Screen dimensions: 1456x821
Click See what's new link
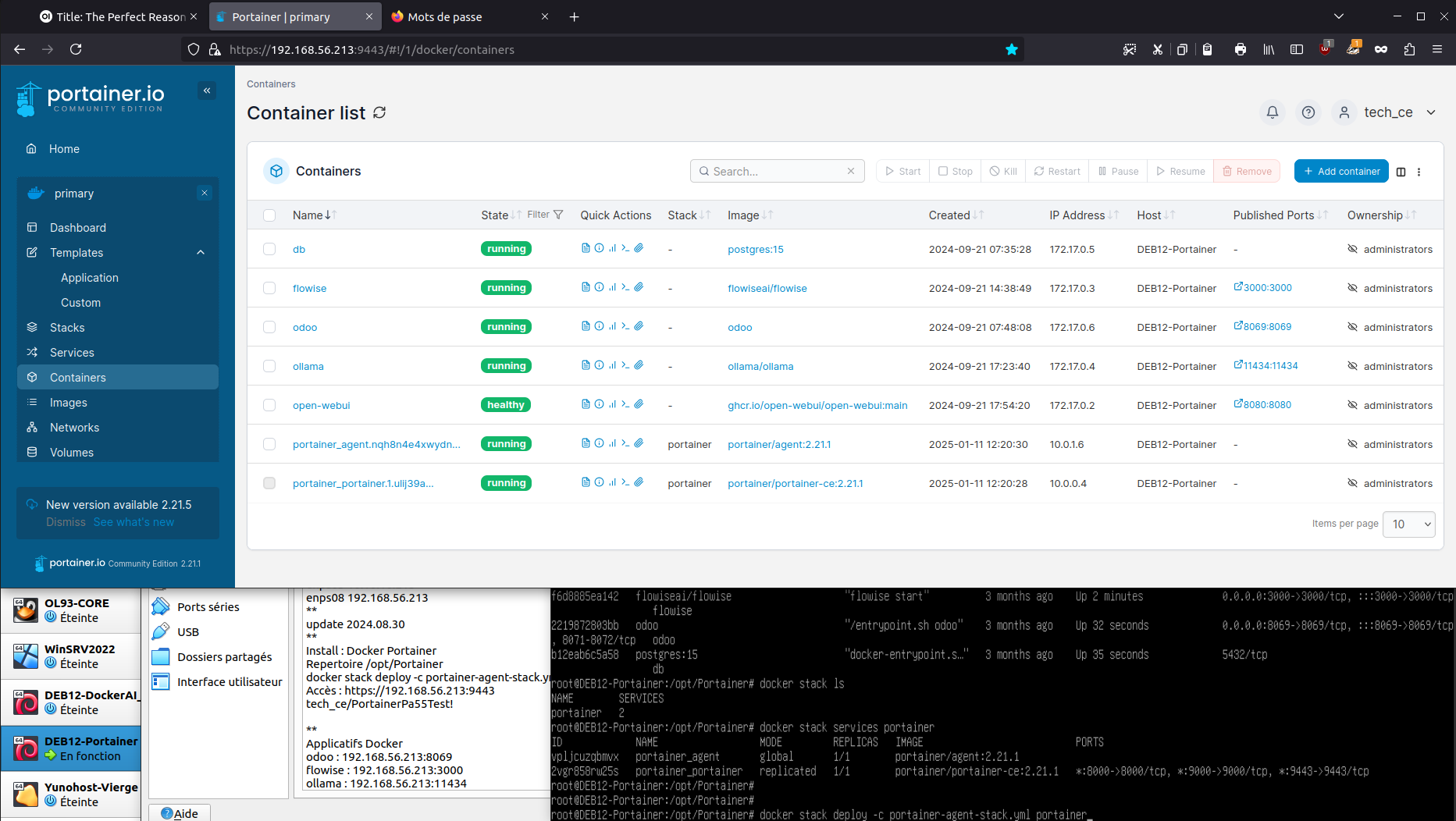tap(133, 522)
